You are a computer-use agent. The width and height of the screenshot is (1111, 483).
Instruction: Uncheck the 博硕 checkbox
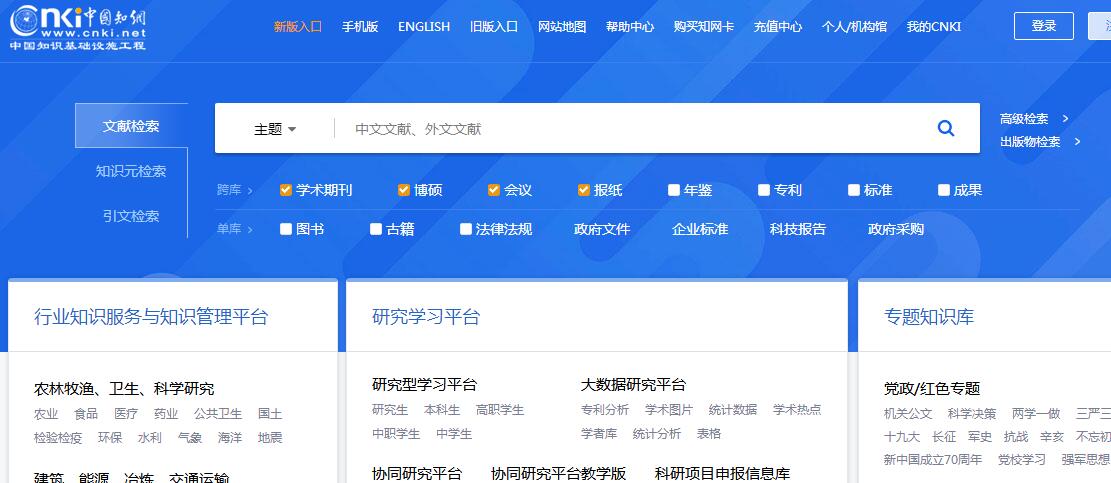pos(404,190)
